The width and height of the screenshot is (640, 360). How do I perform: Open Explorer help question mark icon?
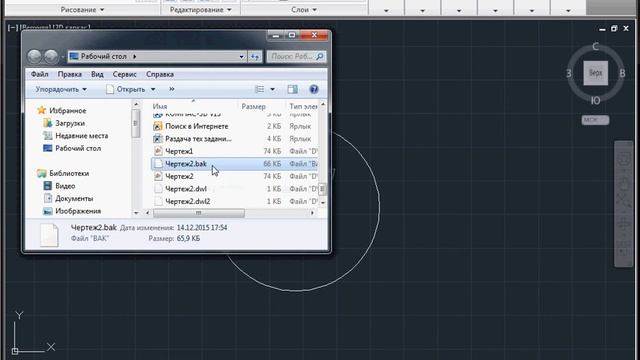313,89
